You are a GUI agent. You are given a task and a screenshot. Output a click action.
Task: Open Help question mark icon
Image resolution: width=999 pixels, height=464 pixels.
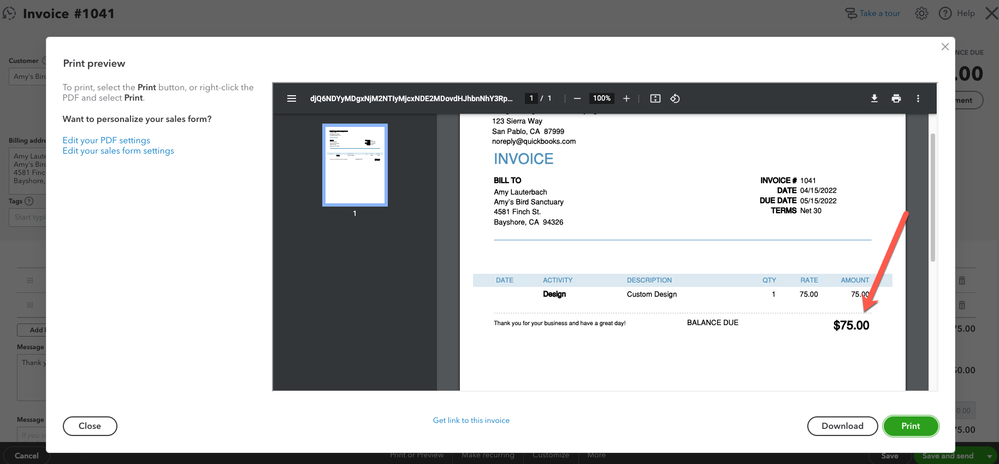(x=945, y=13)
